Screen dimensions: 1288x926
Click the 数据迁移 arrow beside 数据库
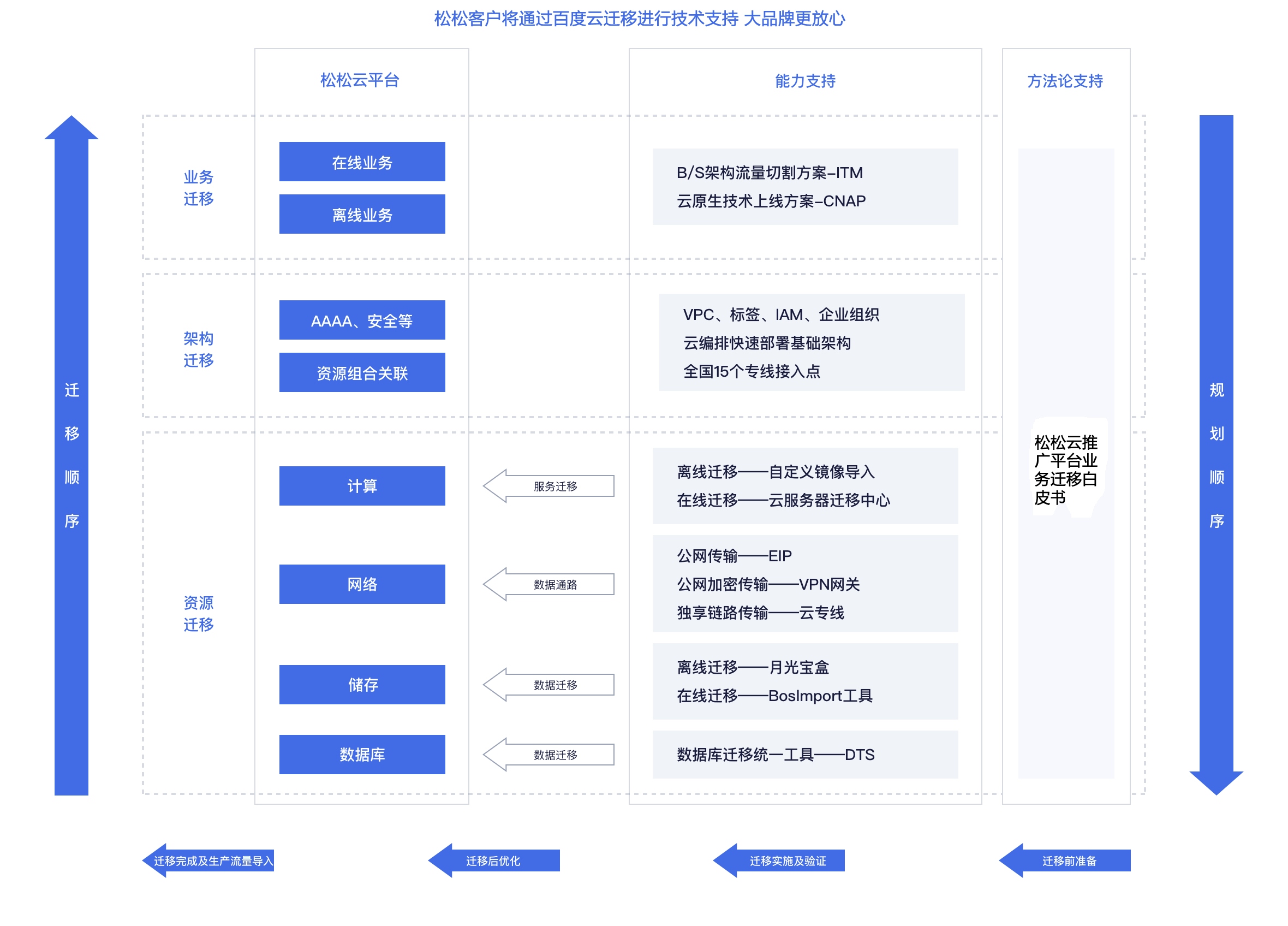(x=548, y=755)
